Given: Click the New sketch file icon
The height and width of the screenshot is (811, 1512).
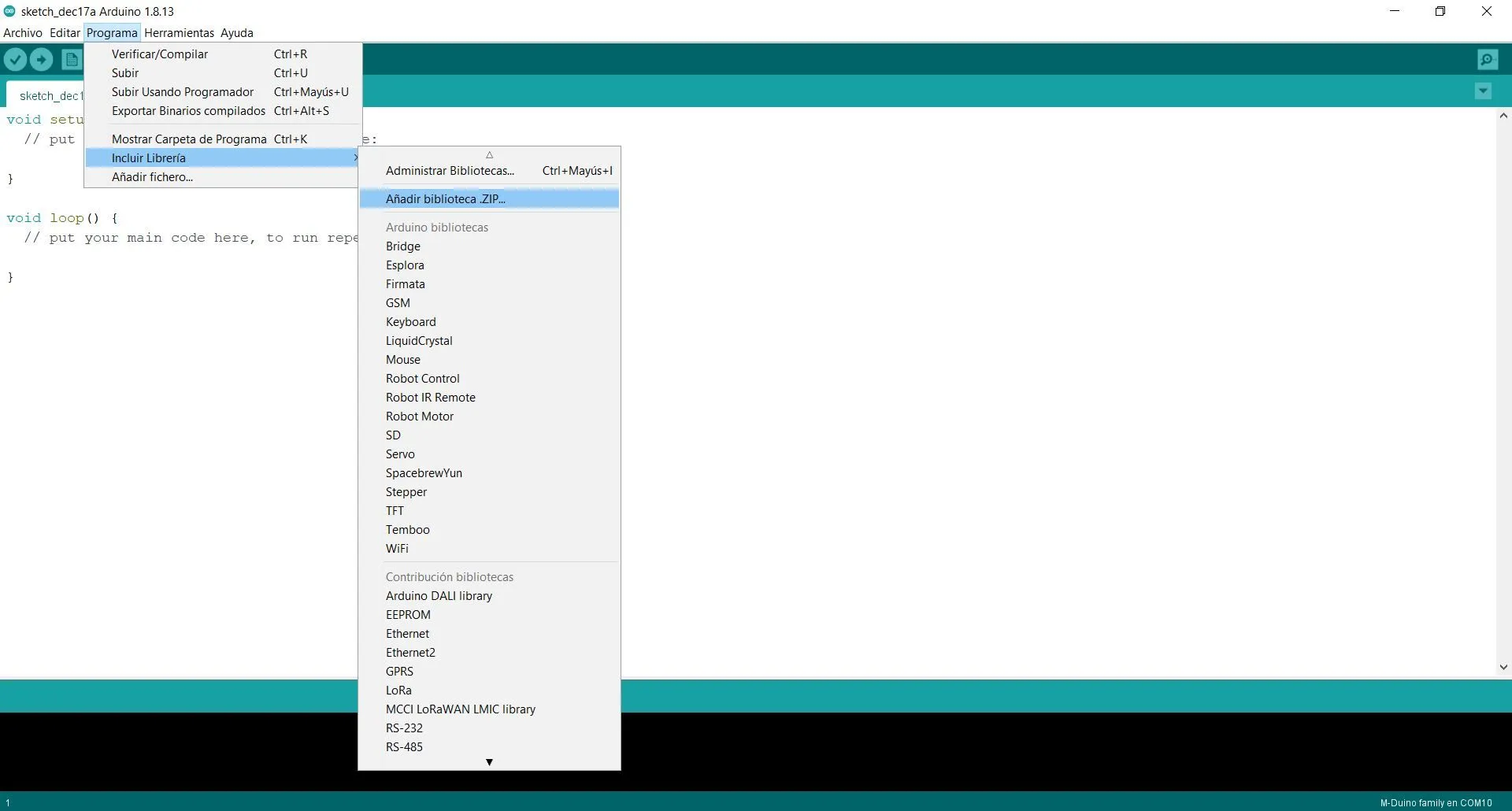Looking at the screenshot, I should point(72,59).
